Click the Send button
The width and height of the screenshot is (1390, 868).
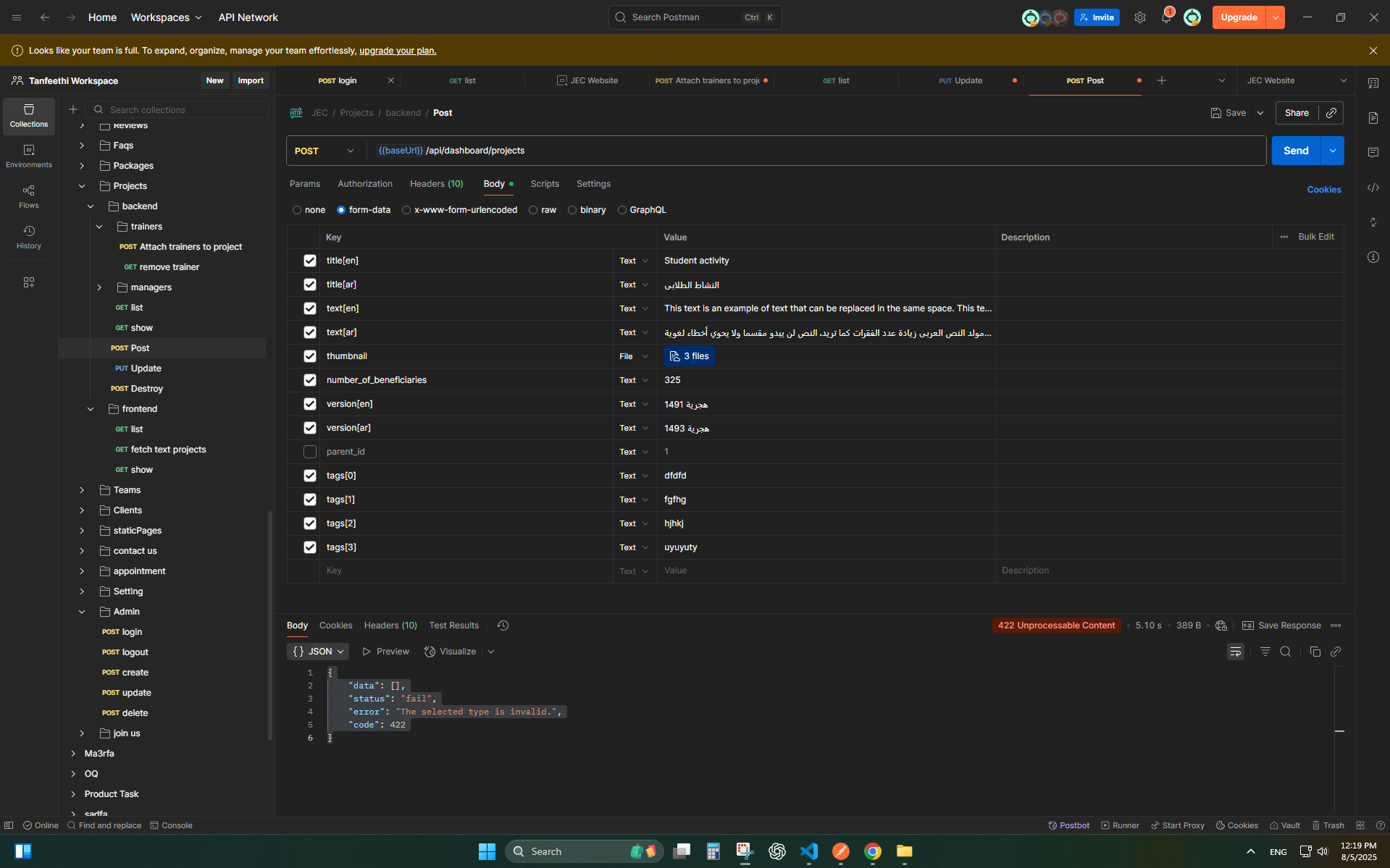pyautogui.click(x=1295, y=151)
